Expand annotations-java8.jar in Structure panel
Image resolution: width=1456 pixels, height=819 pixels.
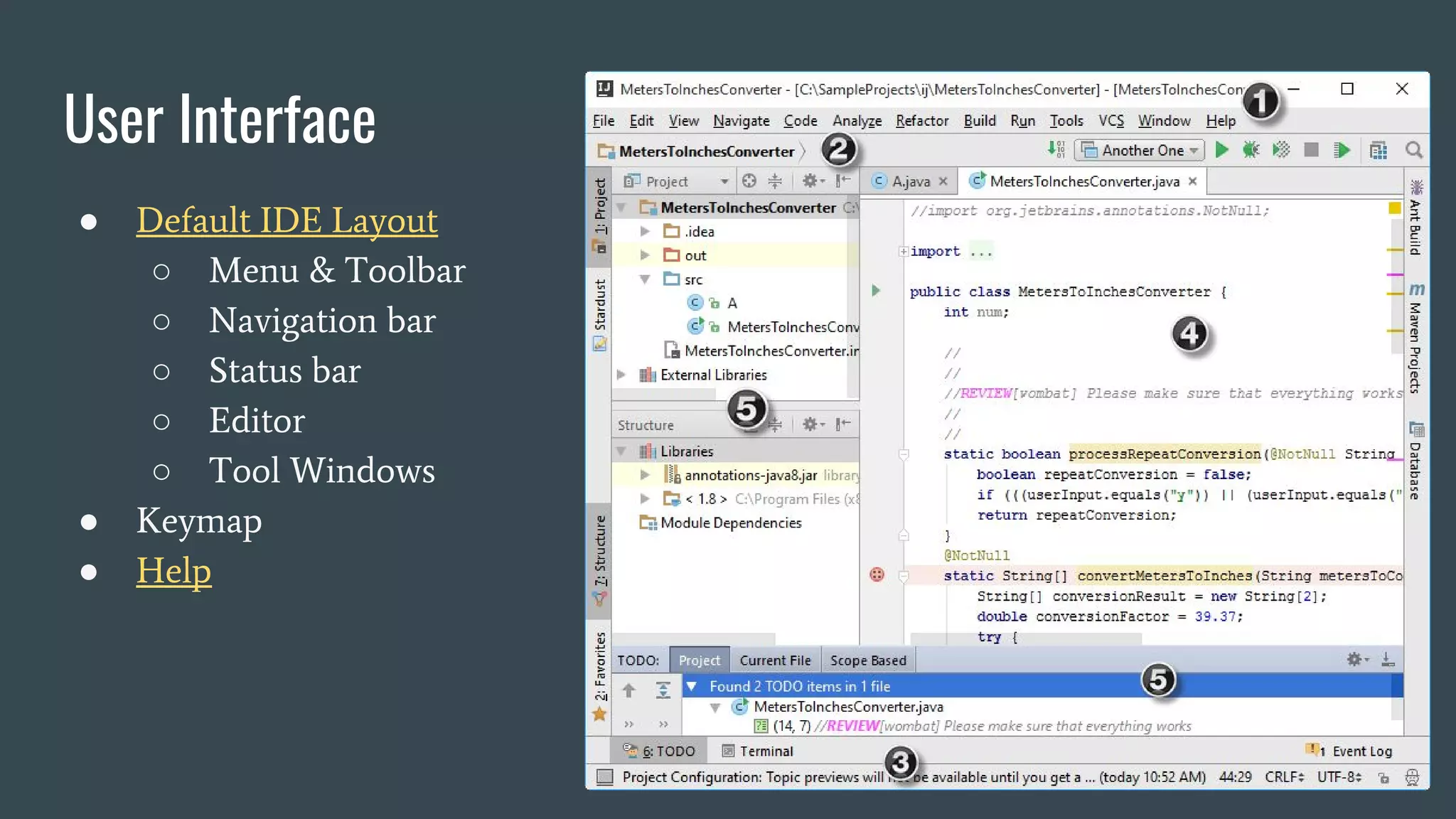tap(645, 474)
